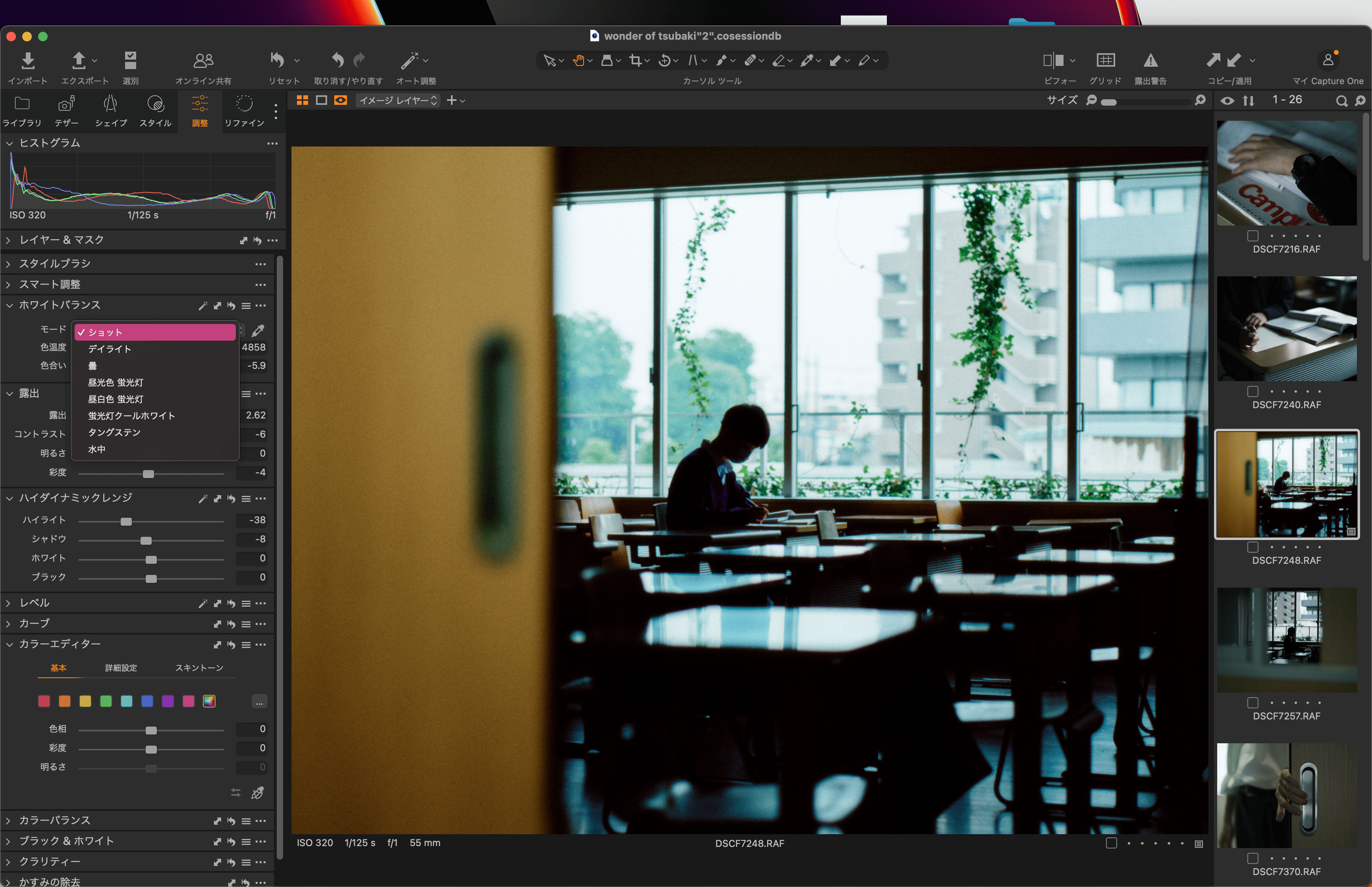Select the red color swatch
Image resolution: width=1372 pixels, height=887 pixels.
pyautogui.click(x=44, y=701)
